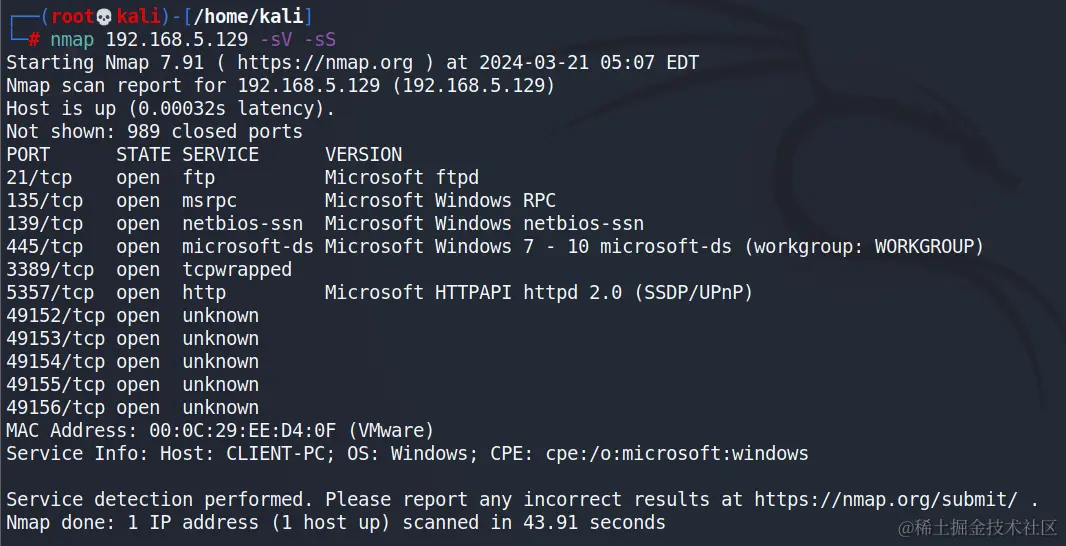This screenshot has width=1066, height=546.
Task: Click the msrpc service name
Action: point(209,200)
